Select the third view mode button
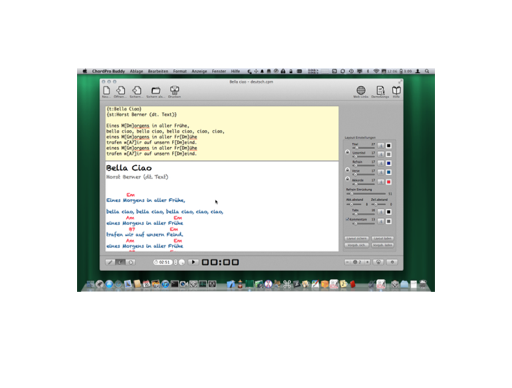The width and height of the screenshot is (512, 388). pyautogui.click(x=131, y=262)
